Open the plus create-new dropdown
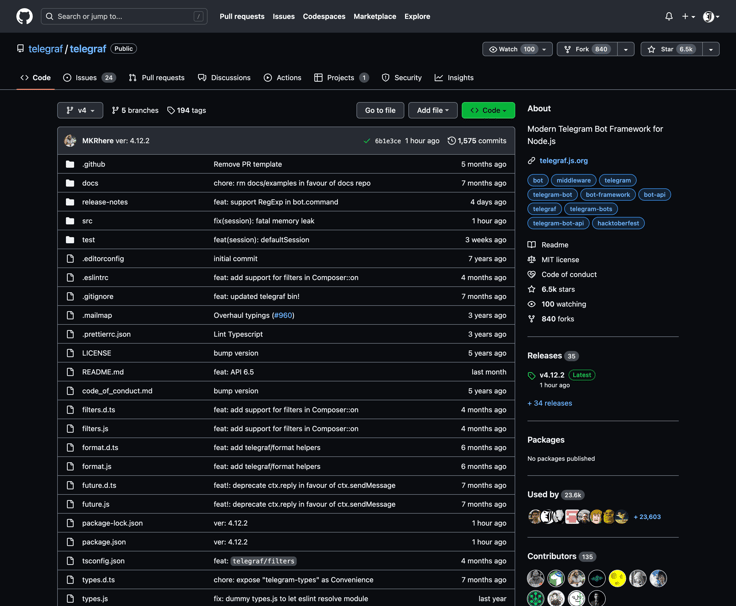The height and width of the screenshot is (606, 736). pos(688,16)
